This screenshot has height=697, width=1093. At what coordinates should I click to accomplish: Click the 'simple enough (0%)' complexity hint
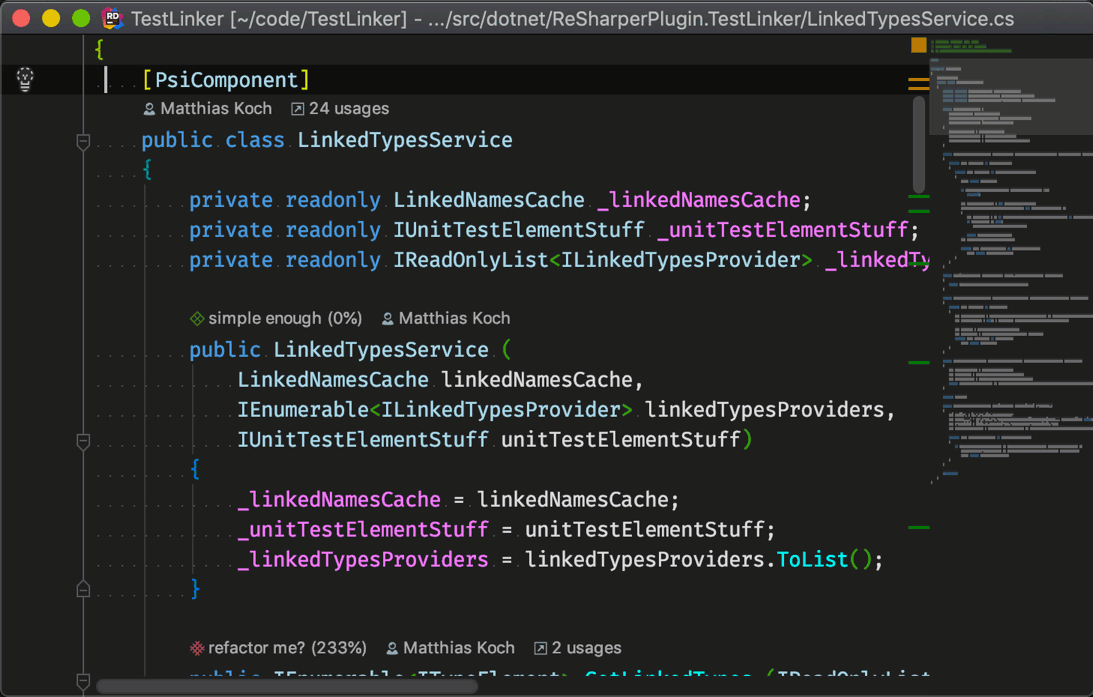(276, 319)
